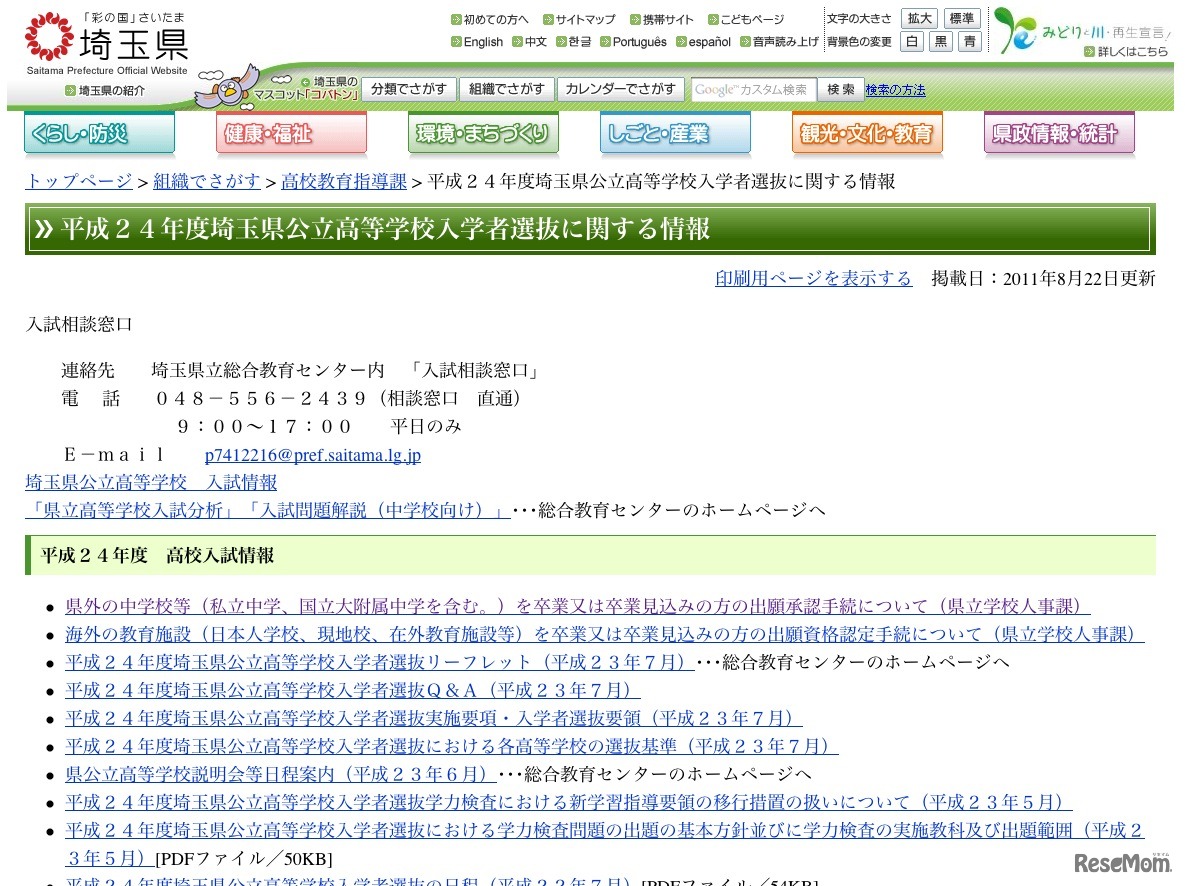Screen dimensions: 1185x886
Task: Click the 印刷用ページを表示する print link
Action: tap(813, 279)
